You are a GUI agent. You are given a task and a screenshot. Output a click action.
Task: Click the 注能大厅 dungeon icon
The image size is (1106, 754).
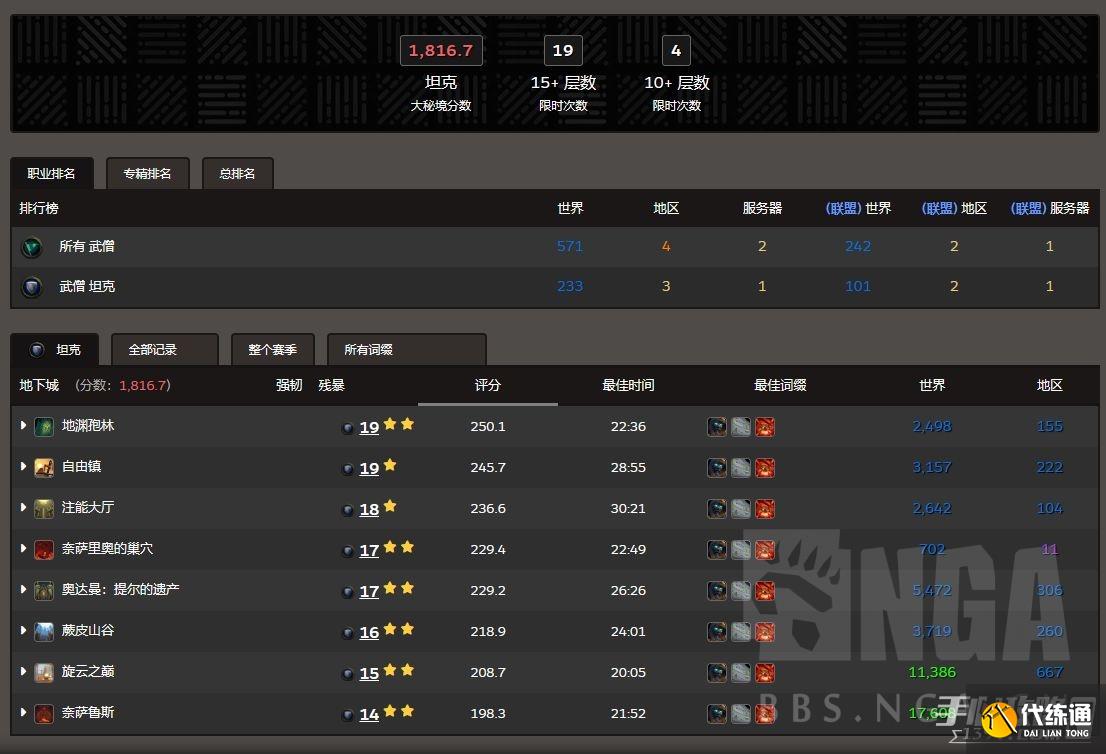click(44, 509)
